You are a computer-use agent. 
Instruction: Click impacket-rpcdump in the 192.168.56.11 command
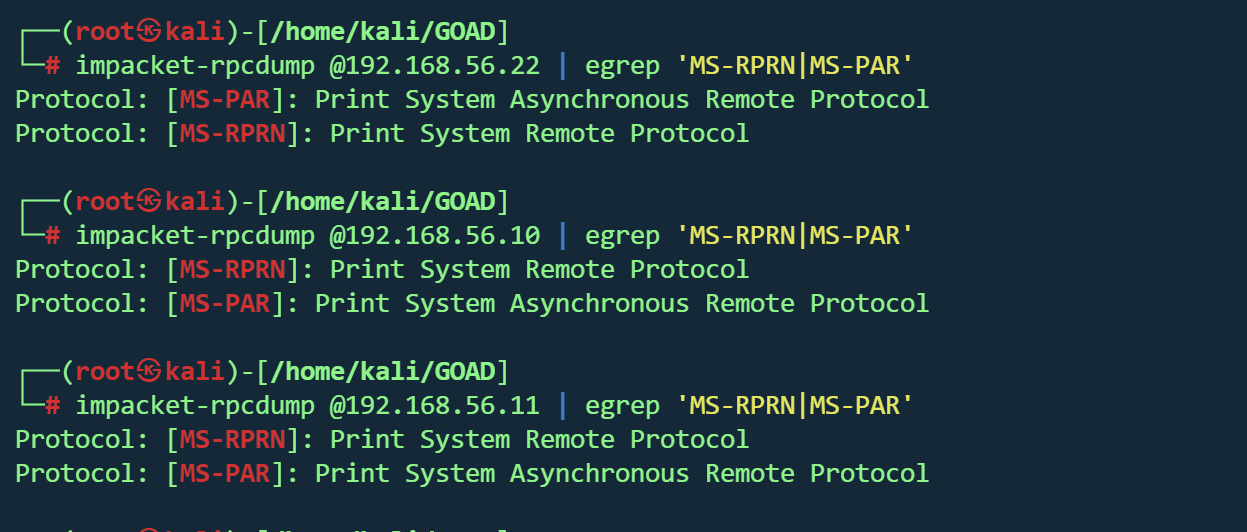point(195,406)
